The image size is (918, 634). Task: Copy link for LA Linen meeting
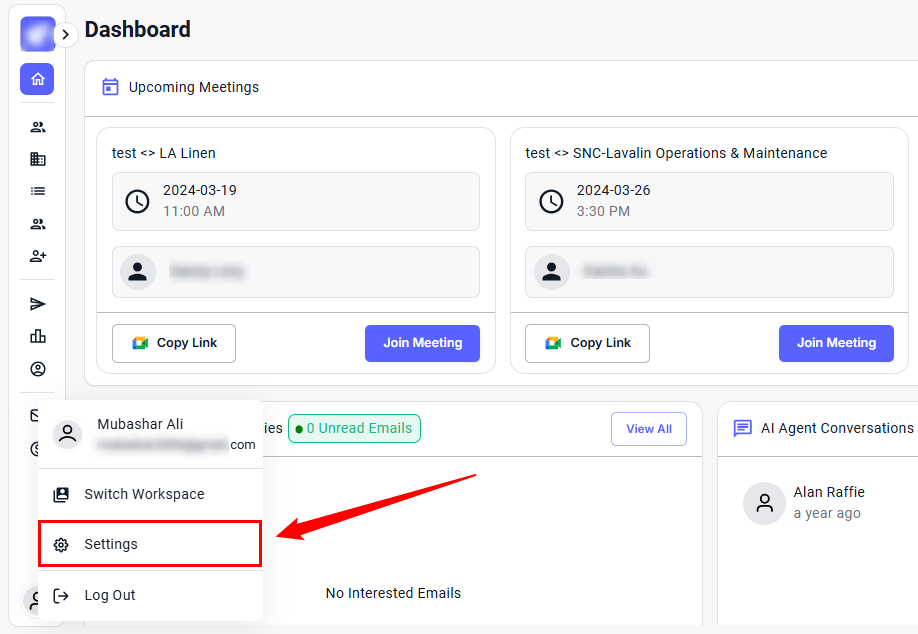coord(174,343)
